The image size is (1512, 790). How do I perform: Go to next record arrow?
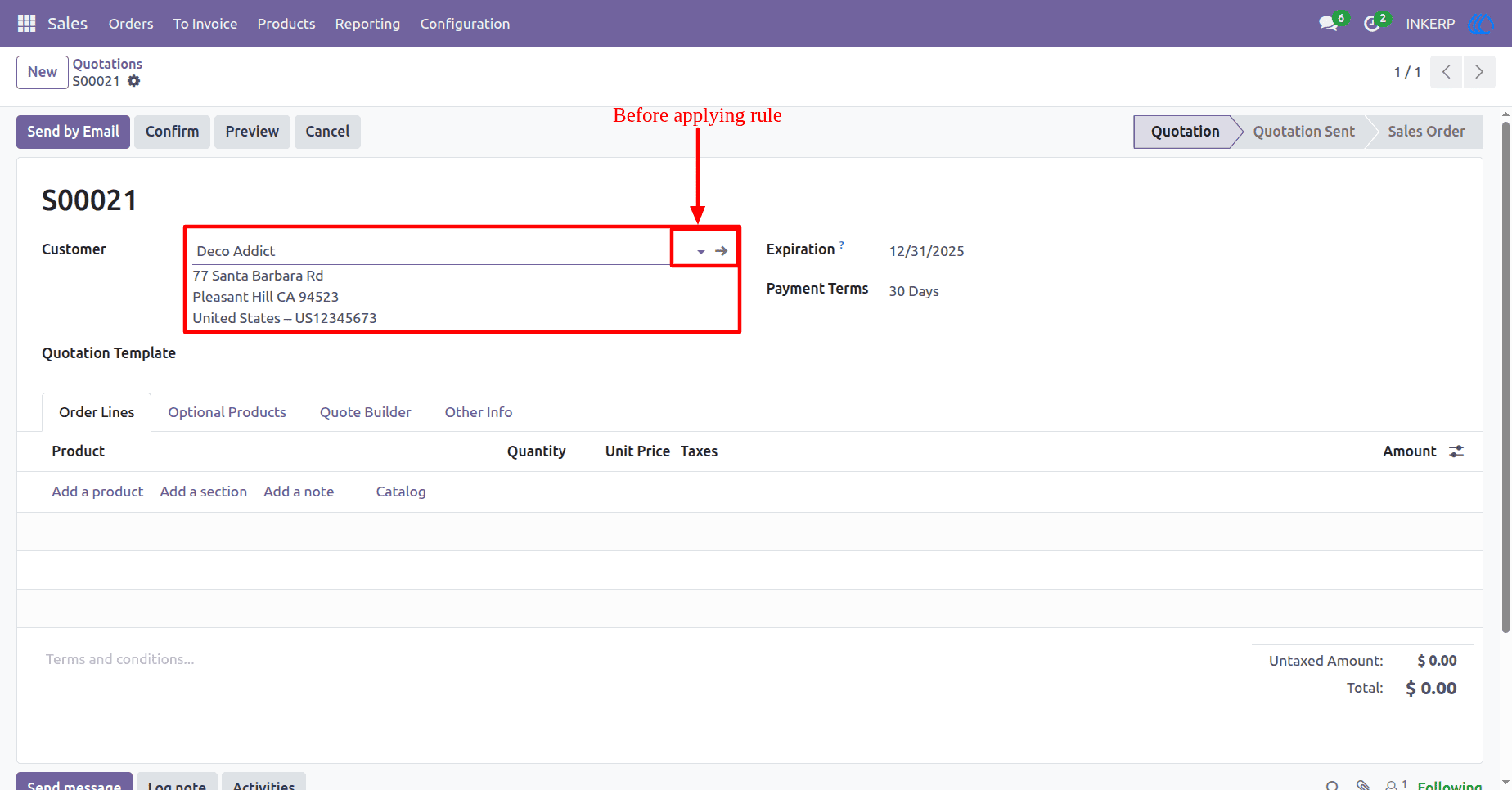[1479, 72]
